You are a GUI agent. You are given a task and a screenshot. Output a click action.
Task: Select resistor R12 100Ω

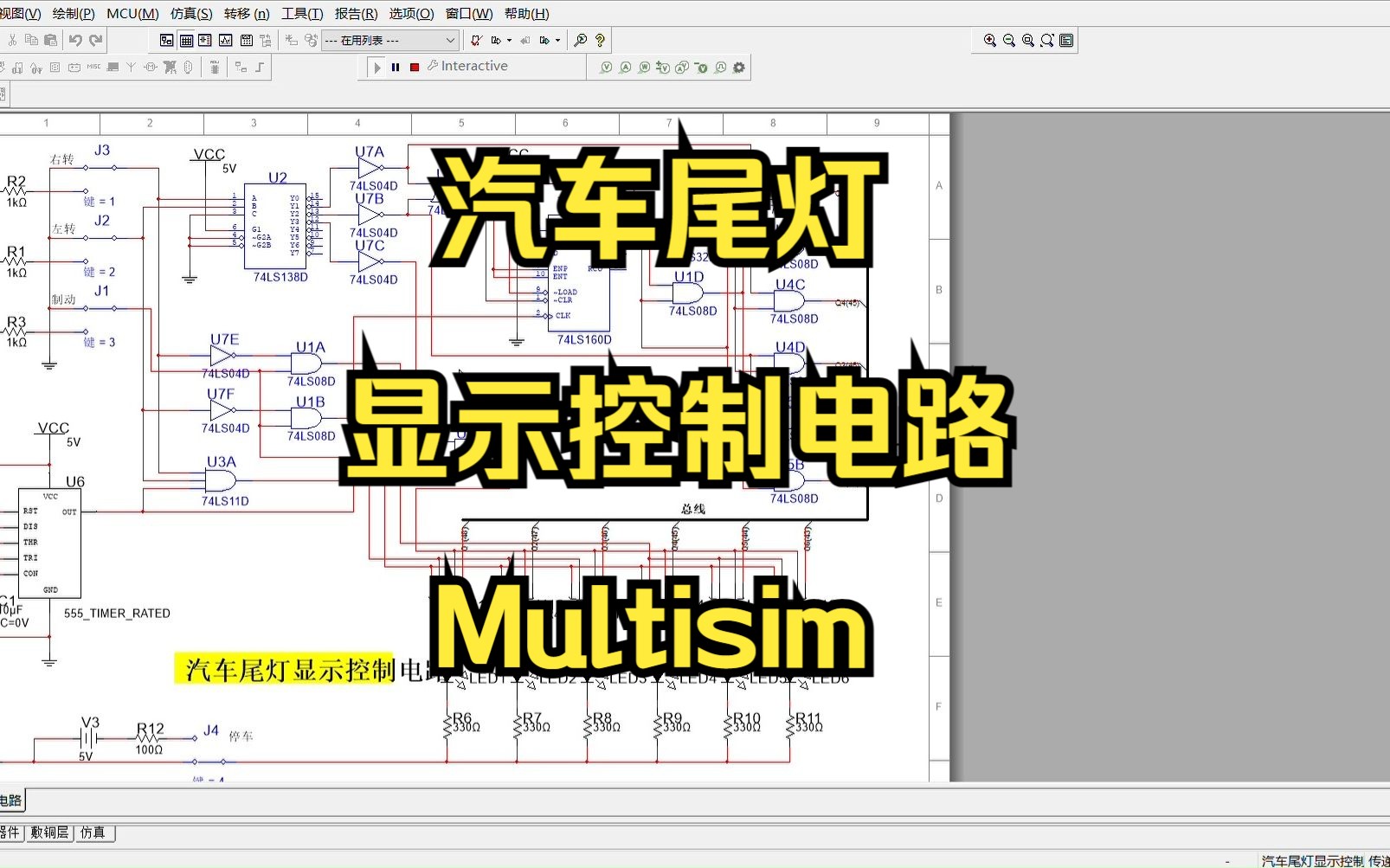point(150,738)
